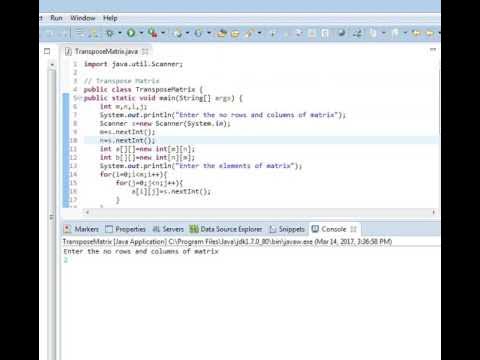
Task: Click the editor horizontal scrollbar track
Action: (260, 212)
